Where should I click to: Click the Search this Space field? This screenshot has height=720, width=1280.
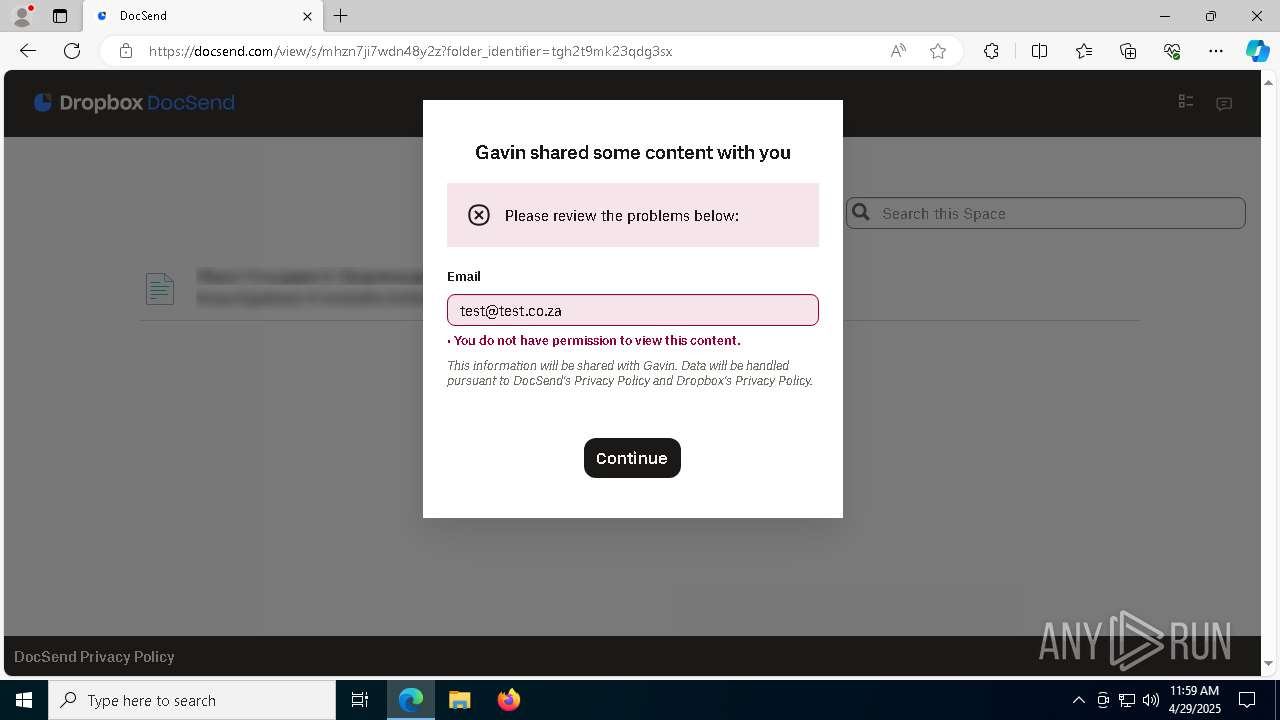coord(1046,213)
